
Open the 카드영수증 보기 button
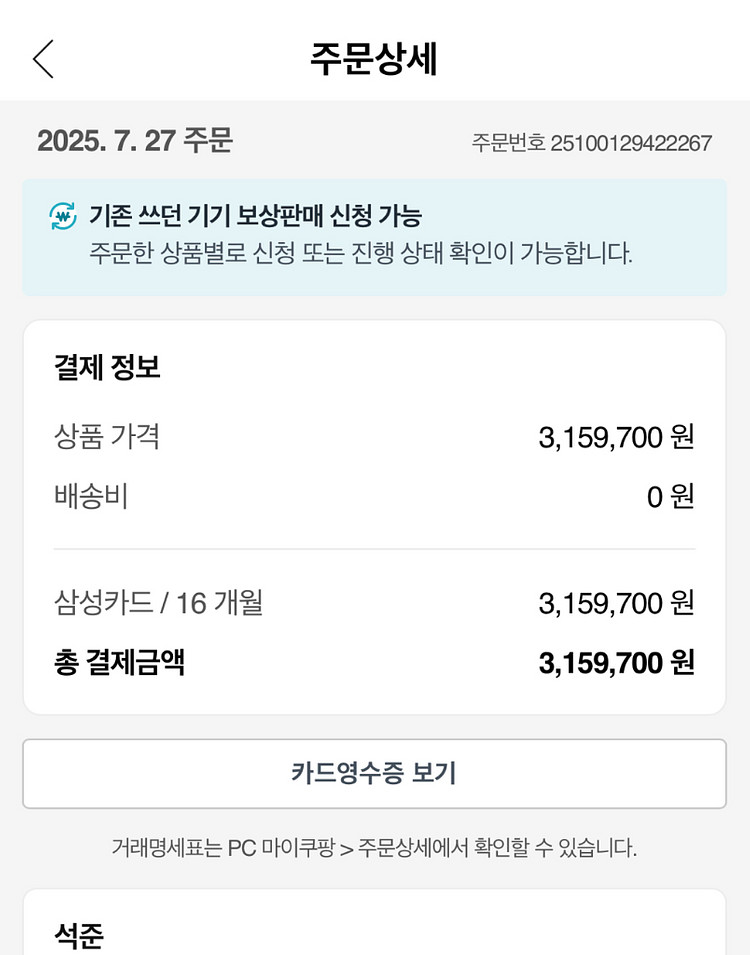coord(374,773)
